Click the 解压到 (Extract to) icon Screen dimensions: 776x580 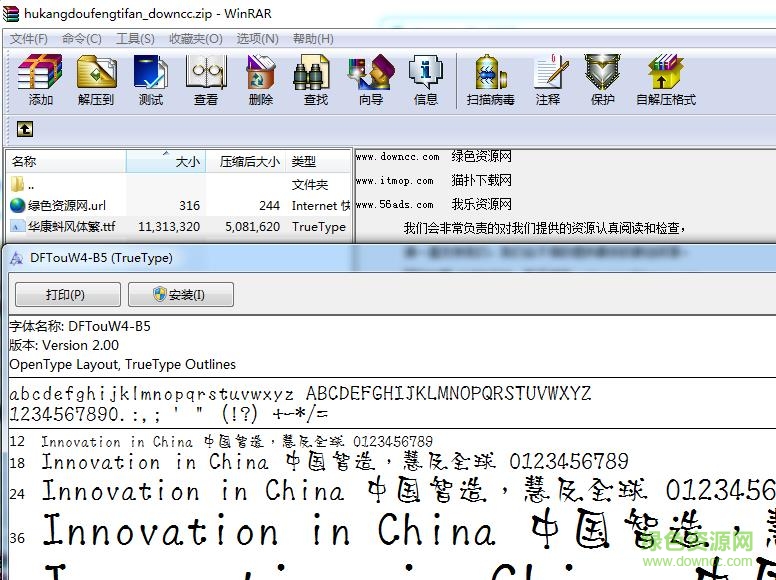click(96, 80)
